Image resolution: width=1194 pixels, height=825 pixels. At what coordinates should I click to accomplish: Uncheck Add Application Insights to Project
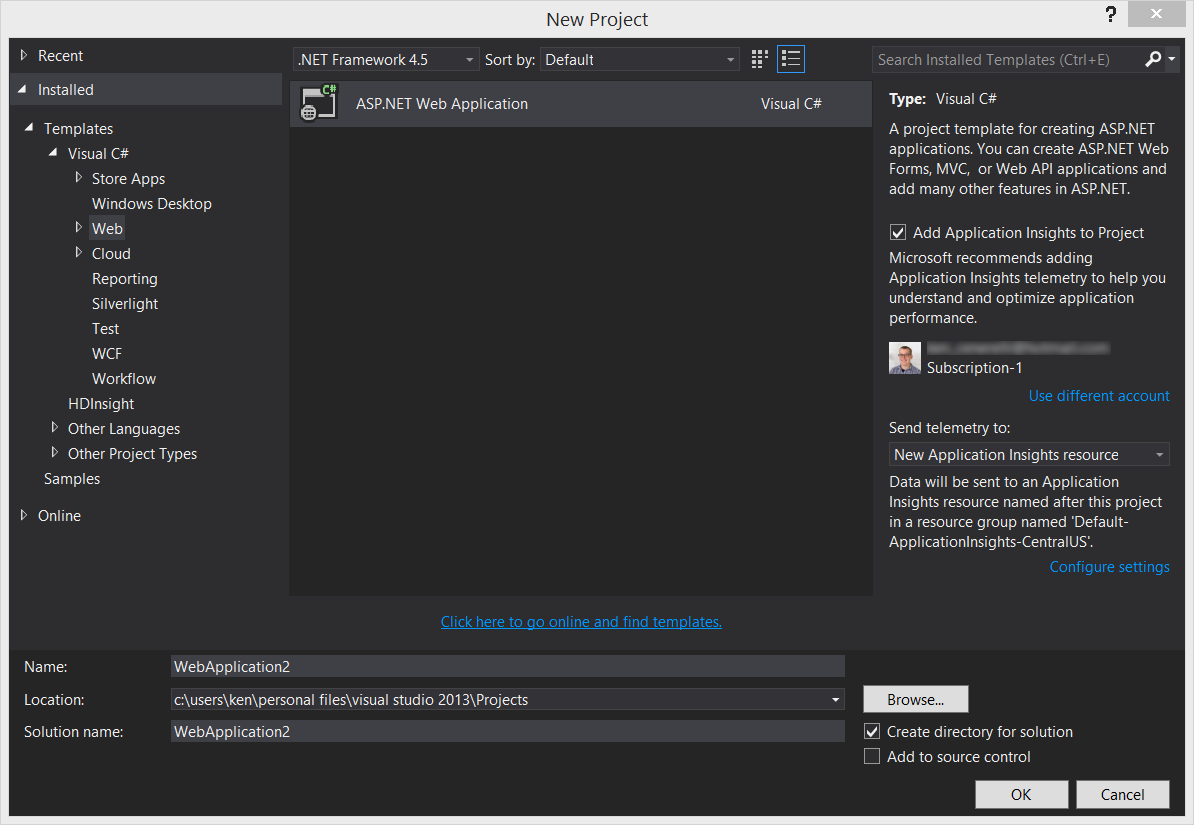(898, 232)
